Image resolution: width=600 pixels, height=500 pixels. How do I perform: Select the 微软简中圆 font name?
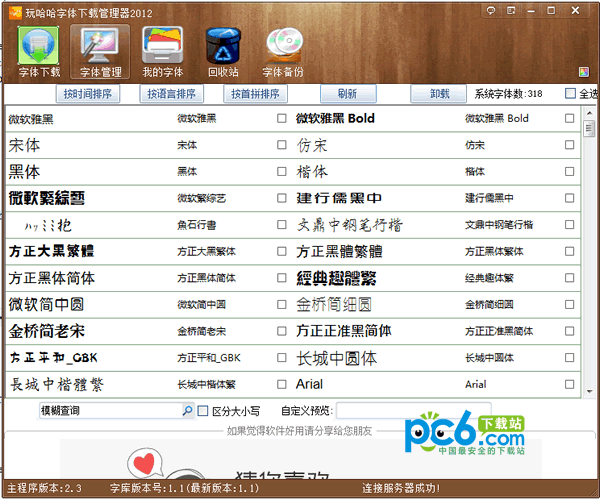click(201, 305)
